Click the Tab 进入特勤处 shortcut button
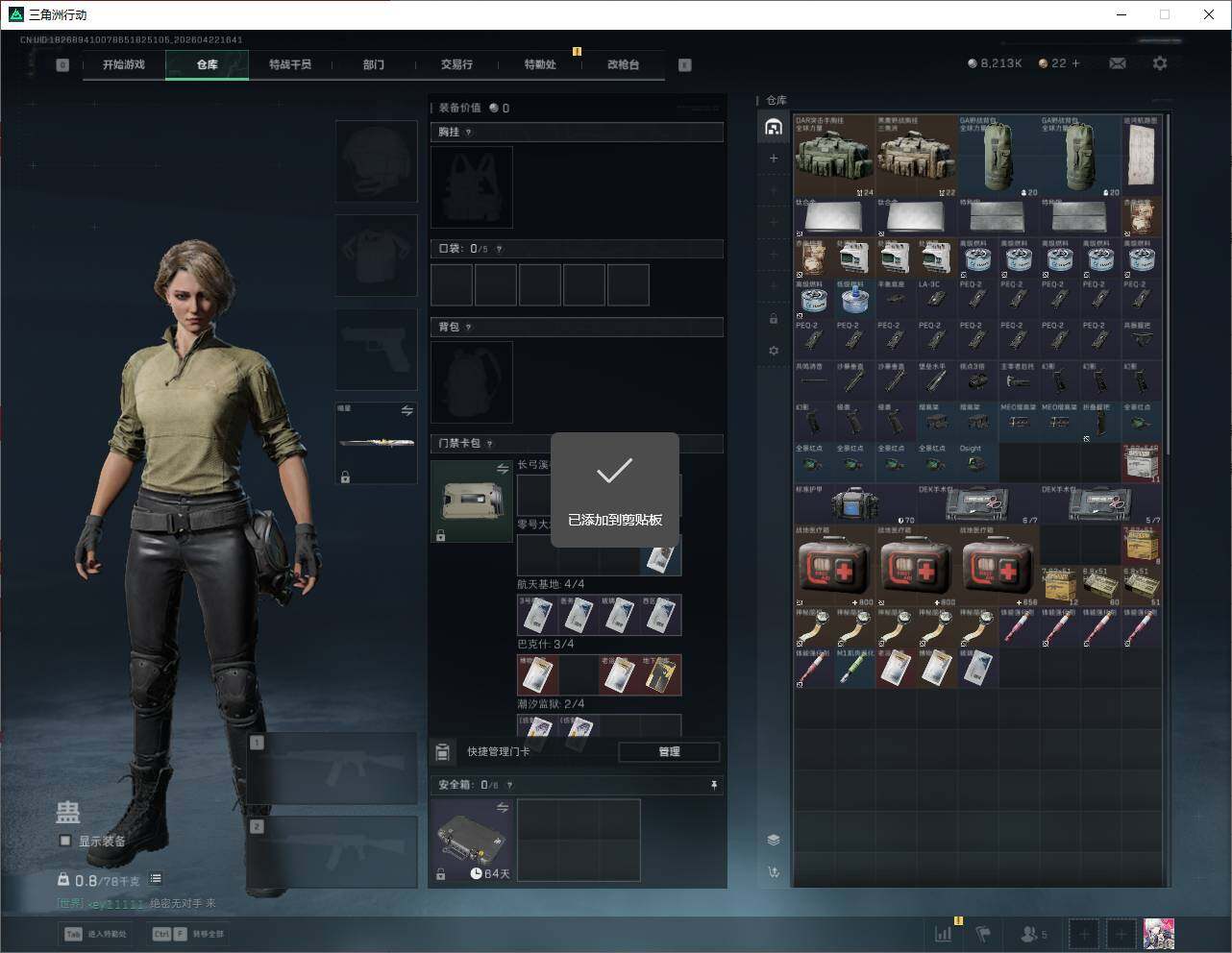Image resolution: width=1232 pixels, height=953 pixels. point(96,934)
